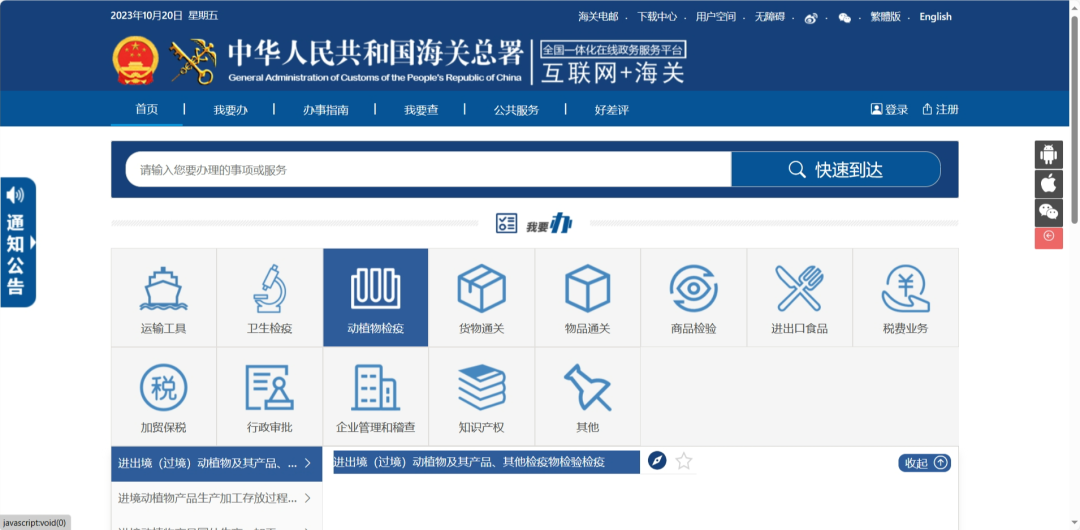Go to the 办事指南 menu tab
The width and height of the screenshot is (1080, 530).
(x=326, y=110)
